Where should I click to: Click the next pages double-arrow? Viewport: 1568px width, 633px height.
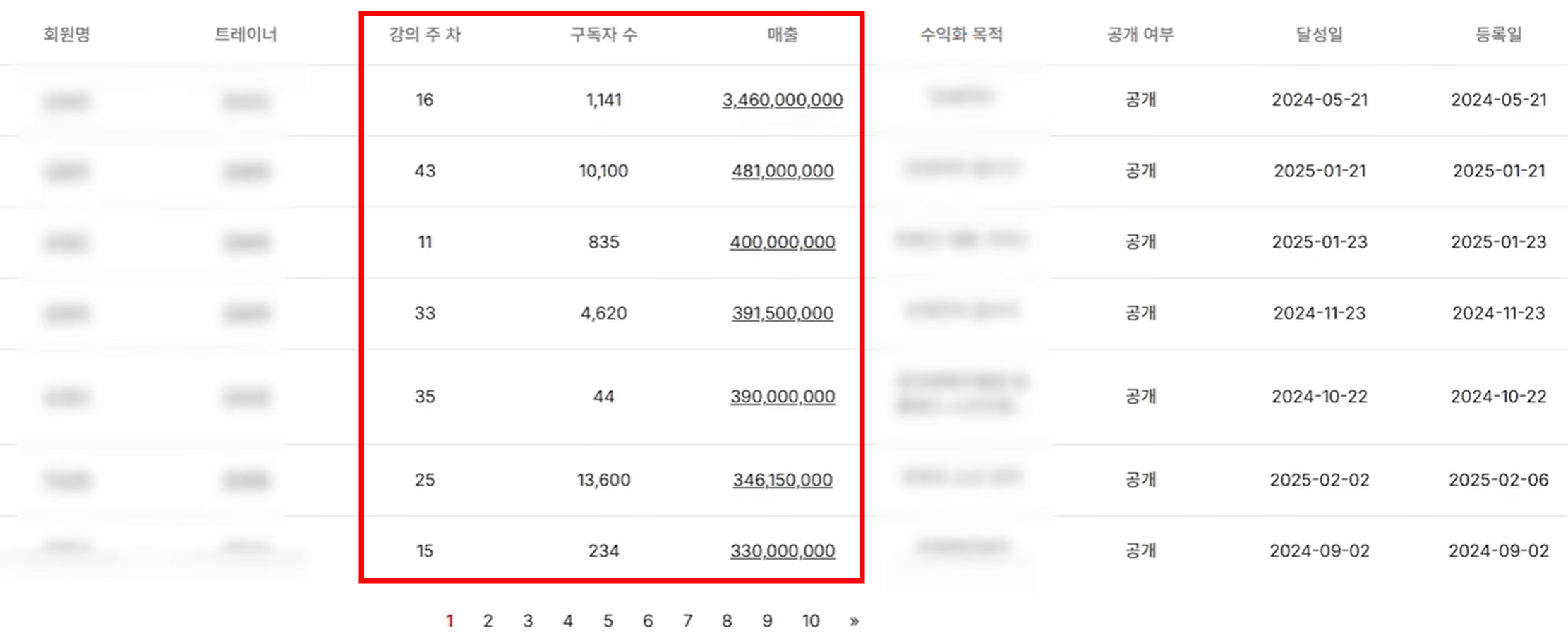pyautogui.click(x=854, y=621)
